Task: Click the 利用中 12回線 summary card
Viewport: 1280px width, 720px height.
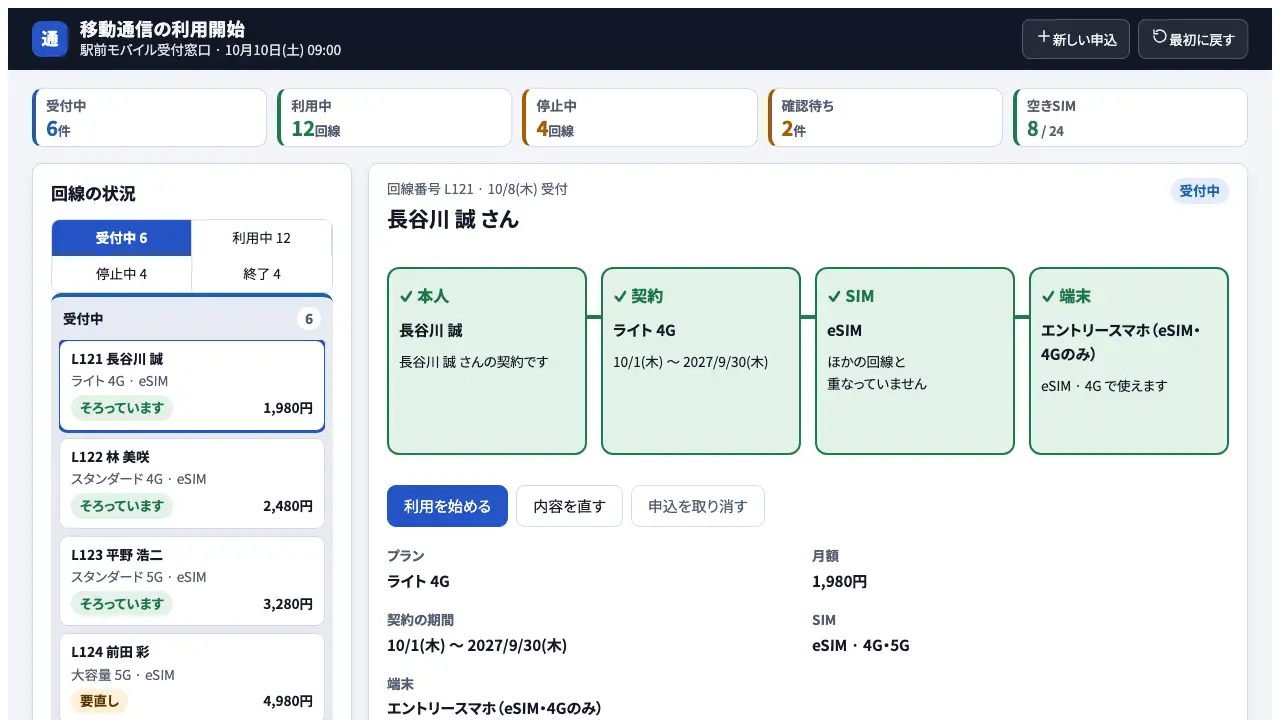Action: click(394, 117)
